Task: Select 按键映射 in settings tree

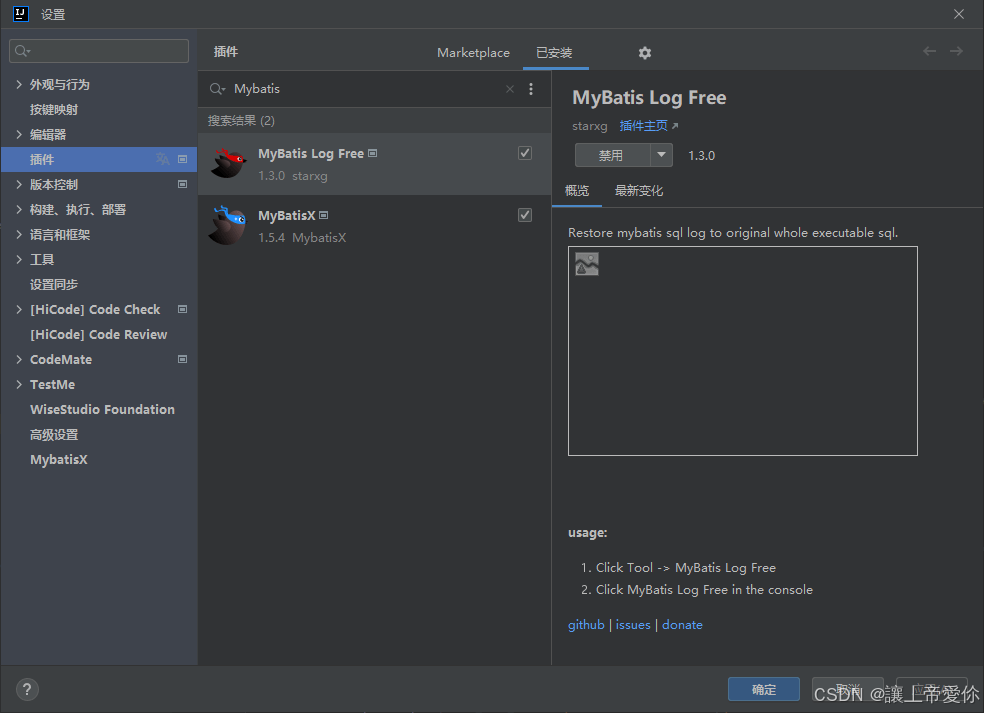Action: click(x=54, y=109)
